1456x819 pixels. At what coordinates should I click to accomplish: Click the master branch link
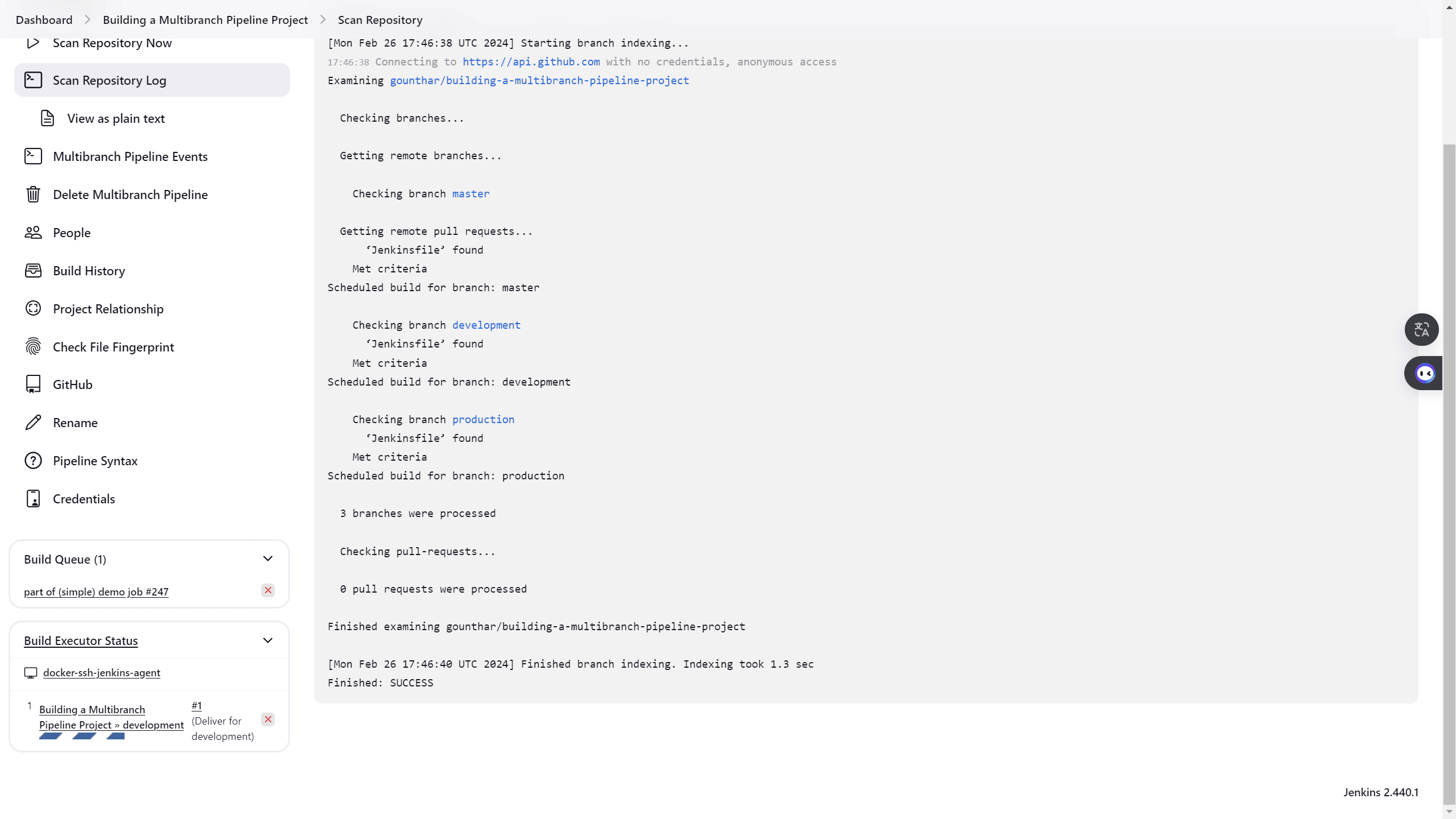470,193
